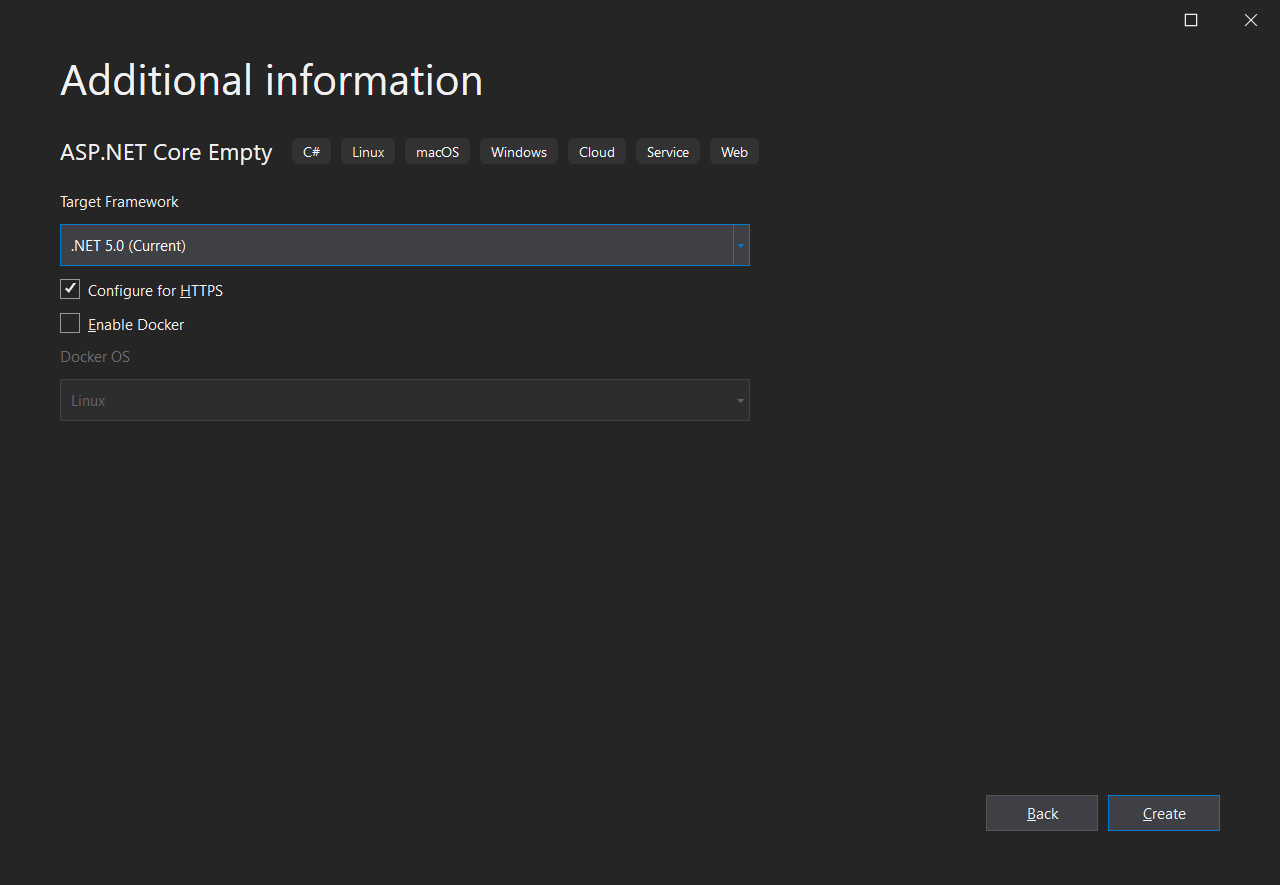Maximize the Additional information window
This screenshot has width=1280, height=885.
click(x=1190, y=20)
